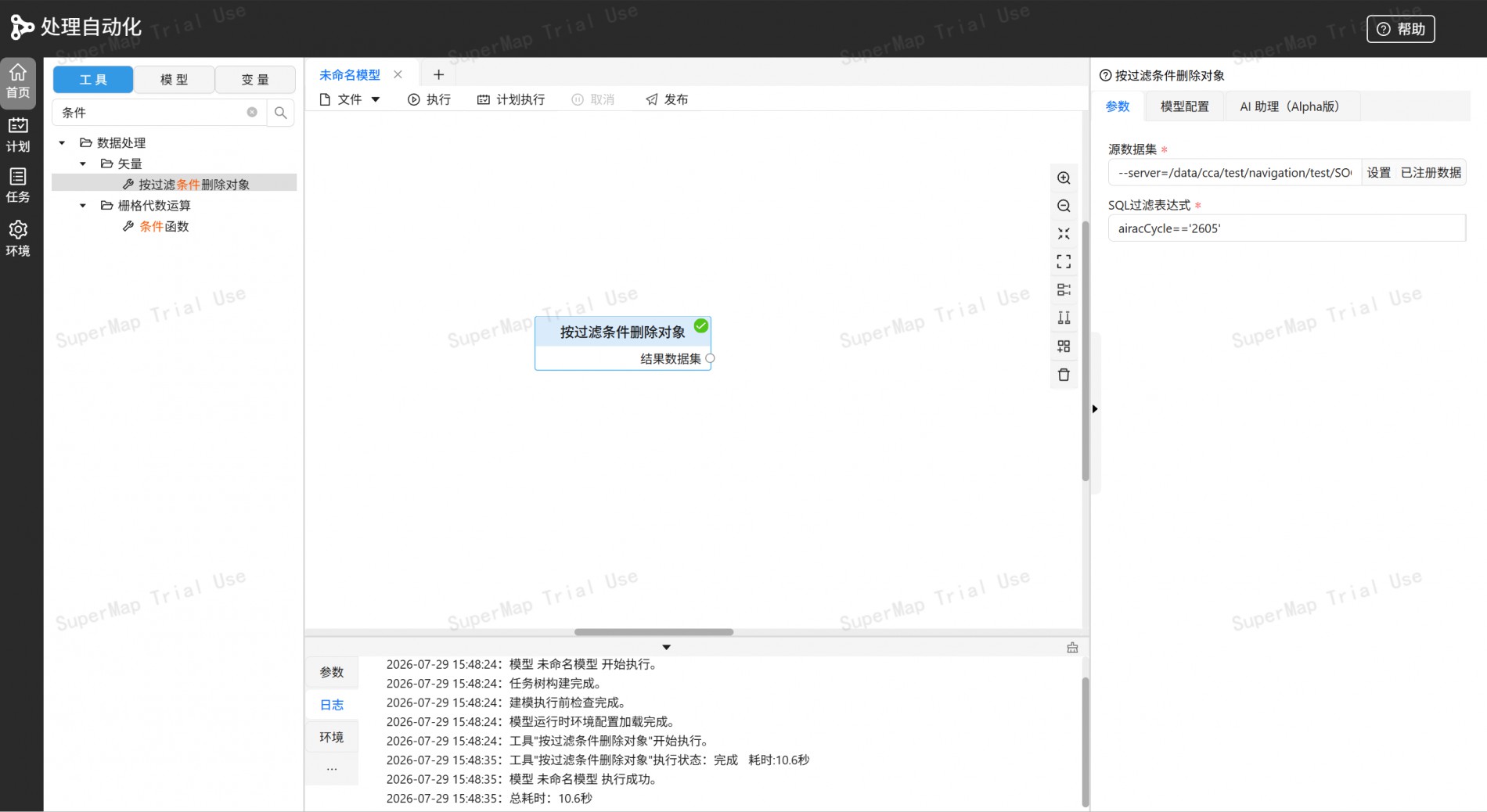Click the corner-brackets full screen icon

click(x=1064, y=261)
